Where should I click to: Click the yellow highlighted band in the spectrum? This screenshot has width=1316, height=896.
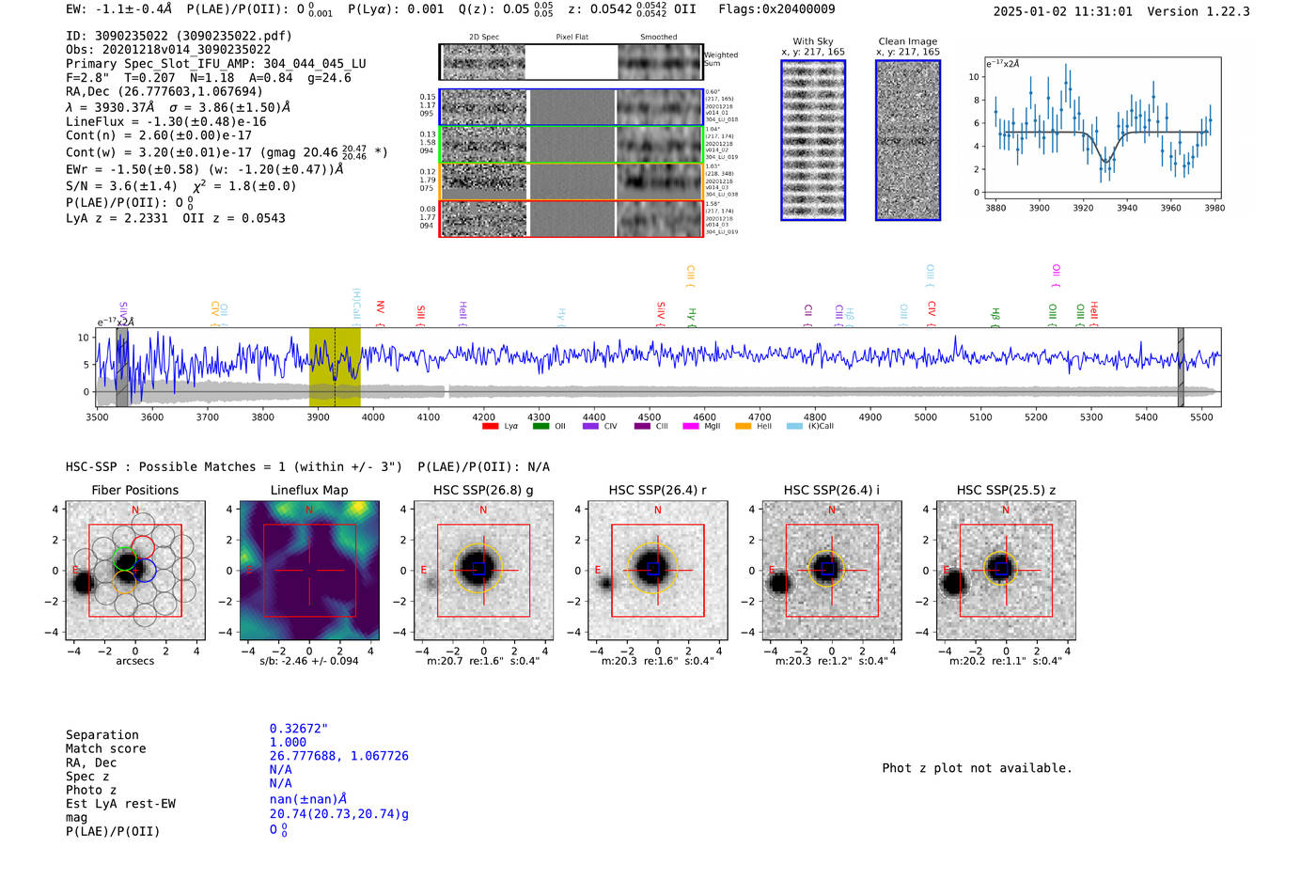point(335,367)
